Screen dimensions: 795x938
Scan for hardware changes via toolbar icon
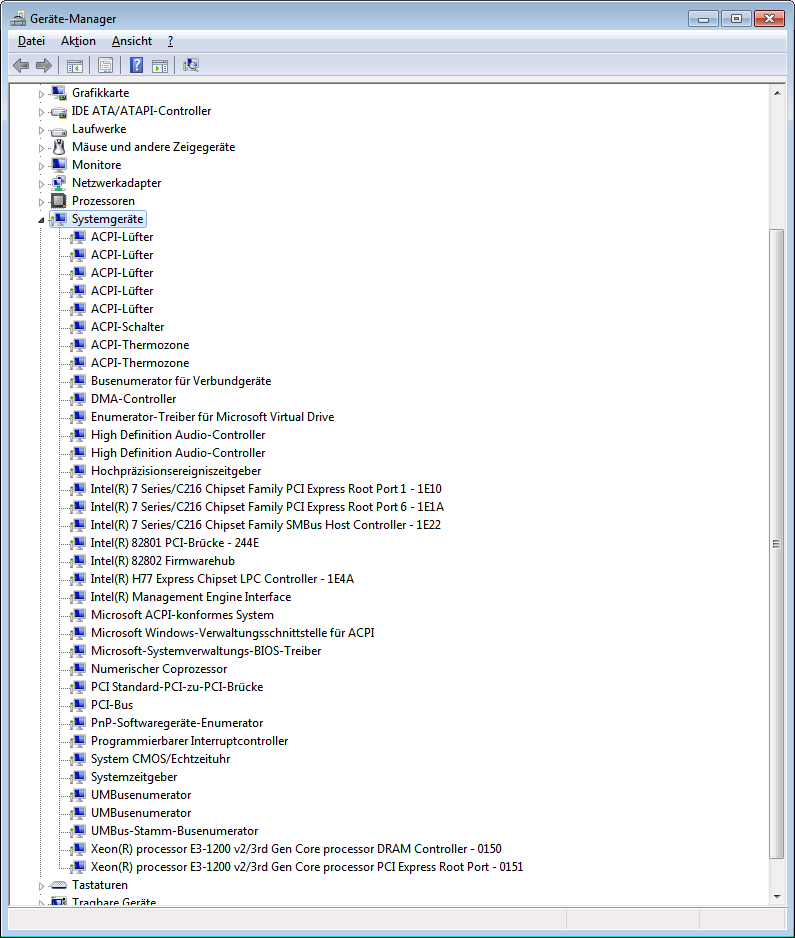[x=191, y=65]
